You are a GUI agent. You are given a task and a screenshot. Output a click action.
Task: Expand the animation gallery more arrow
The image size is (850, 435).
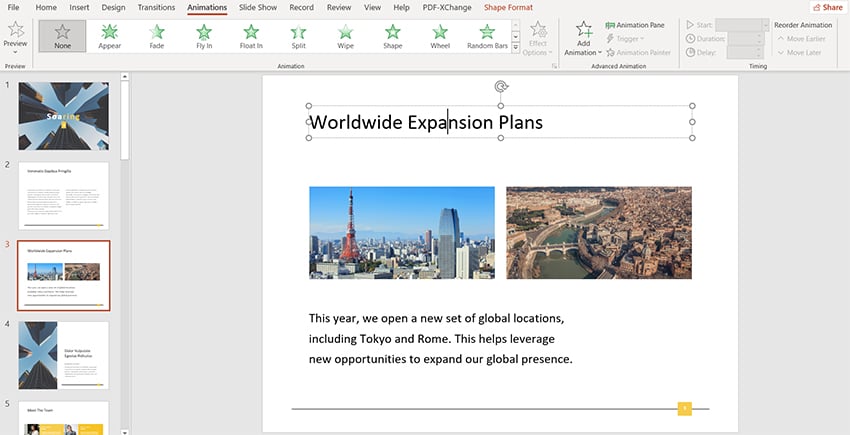click(516, 49)
